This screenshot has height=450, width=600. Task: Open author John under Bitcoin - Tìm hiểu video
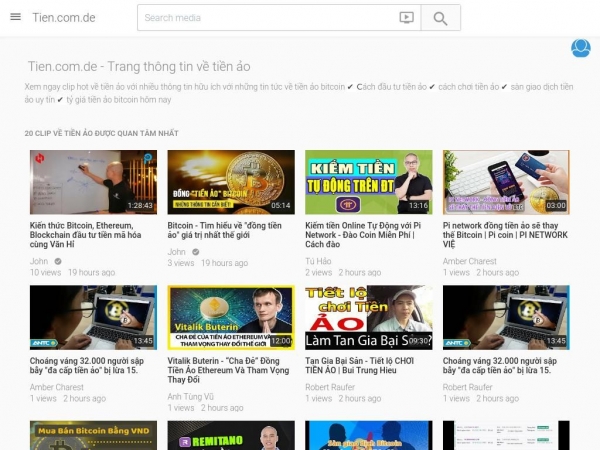[176, 252]
